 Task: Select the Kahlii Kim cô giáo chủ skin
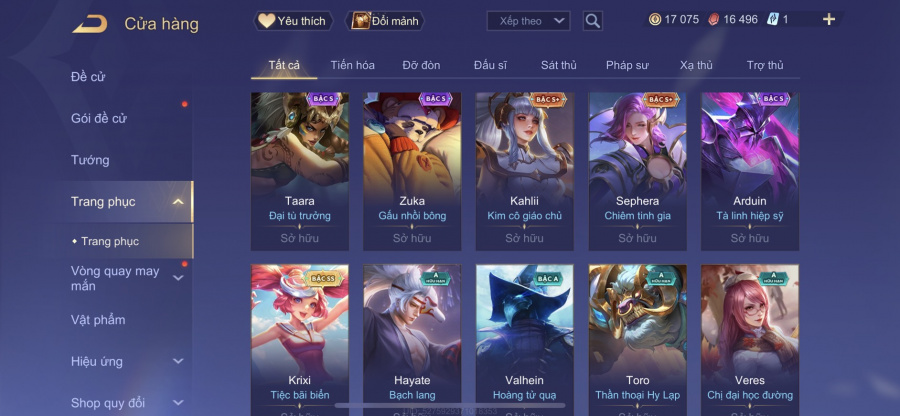pyautogui.click(x=525, y=172)
